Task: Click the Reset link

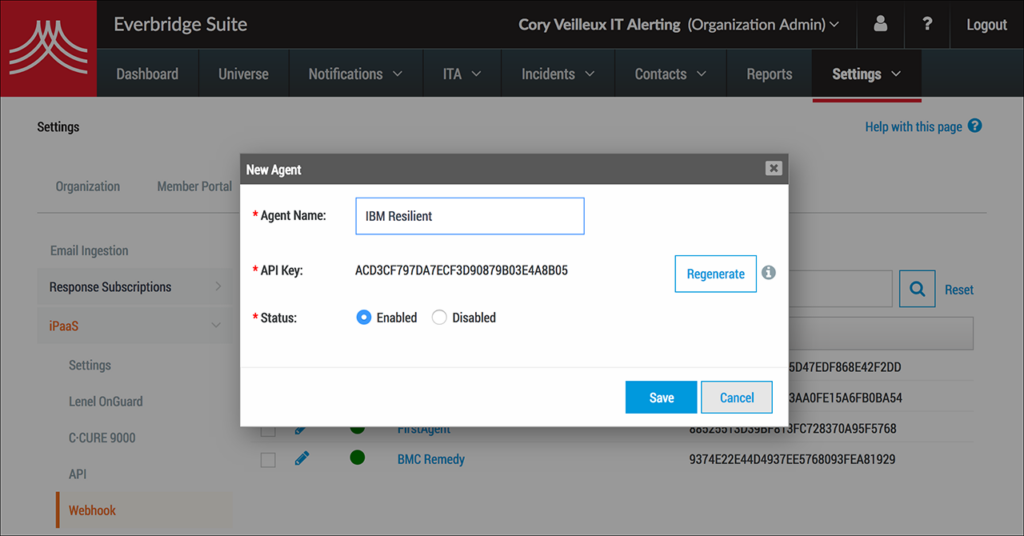Action: tap(959, 290)
